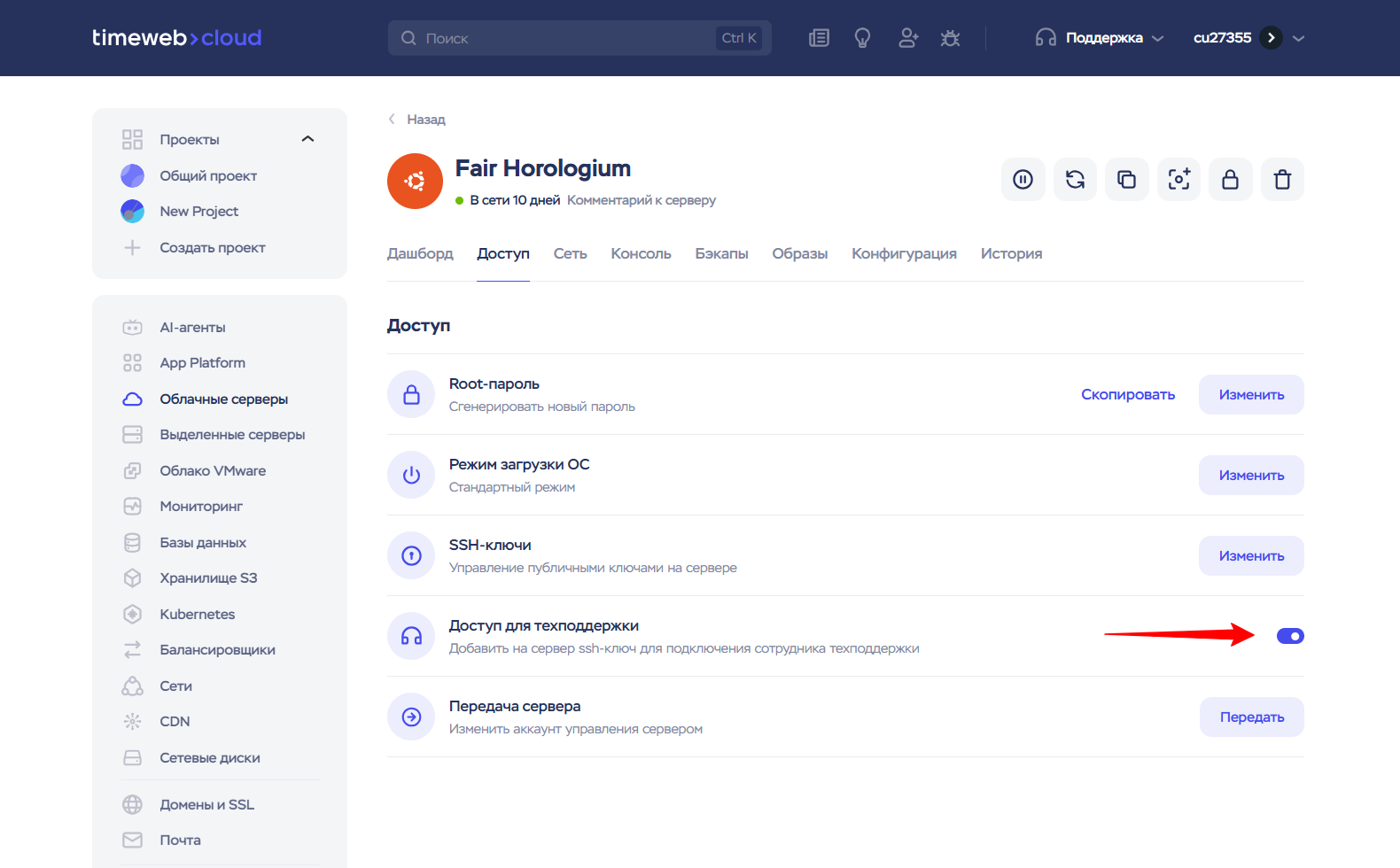Copy root password via Скопировать
Viewport: 1400px width, 868px height.
[1127, 395]
